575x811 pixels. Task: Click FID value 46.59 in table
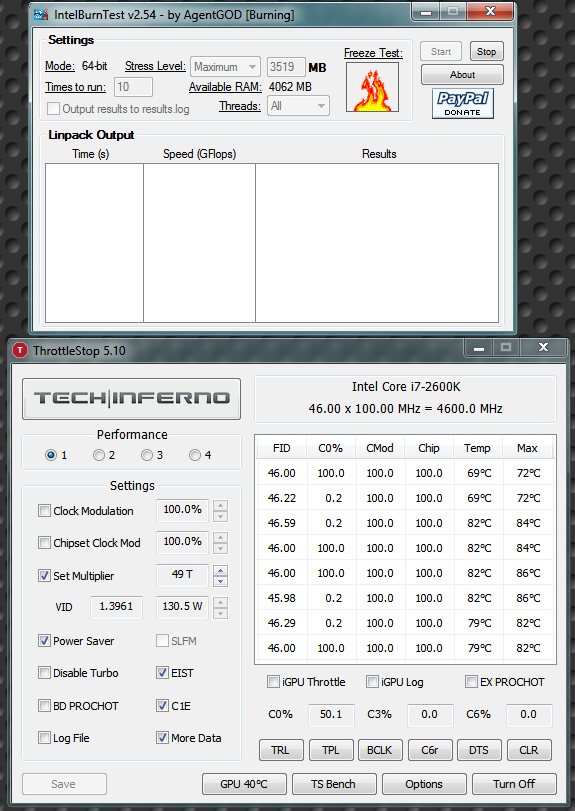point(281,523)
